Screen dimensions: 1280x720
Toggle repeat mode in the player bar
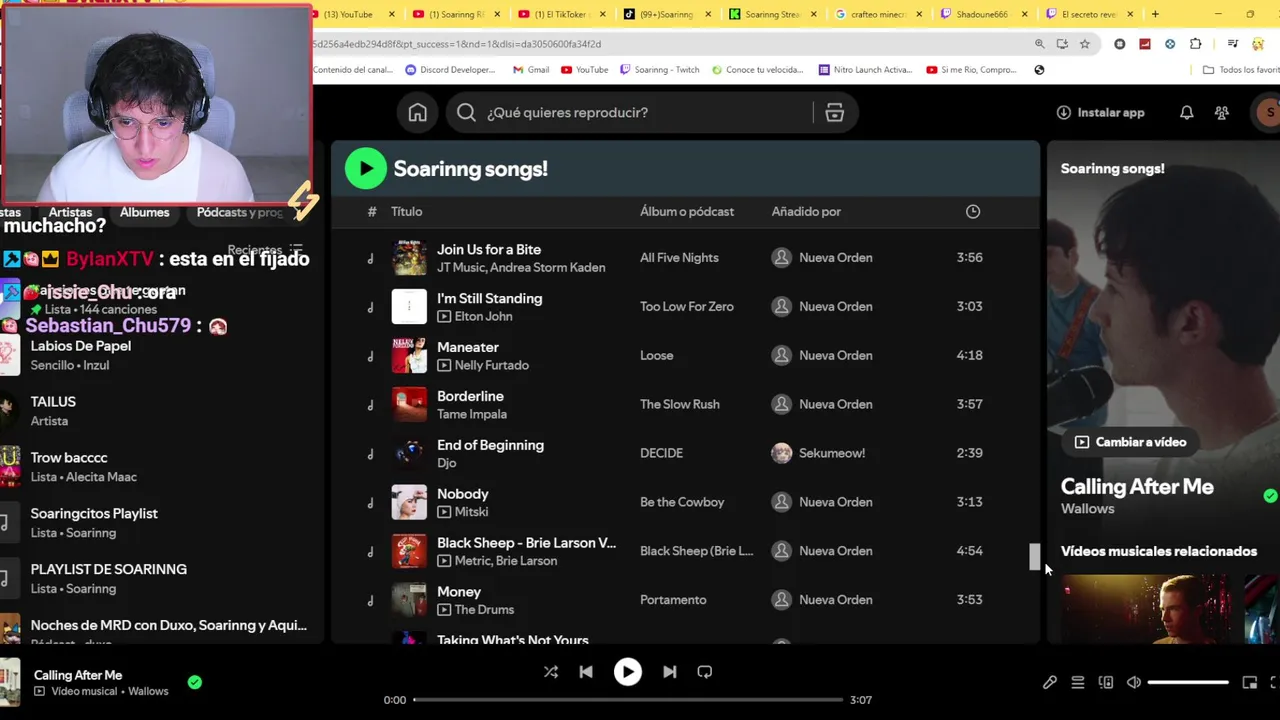705,672
